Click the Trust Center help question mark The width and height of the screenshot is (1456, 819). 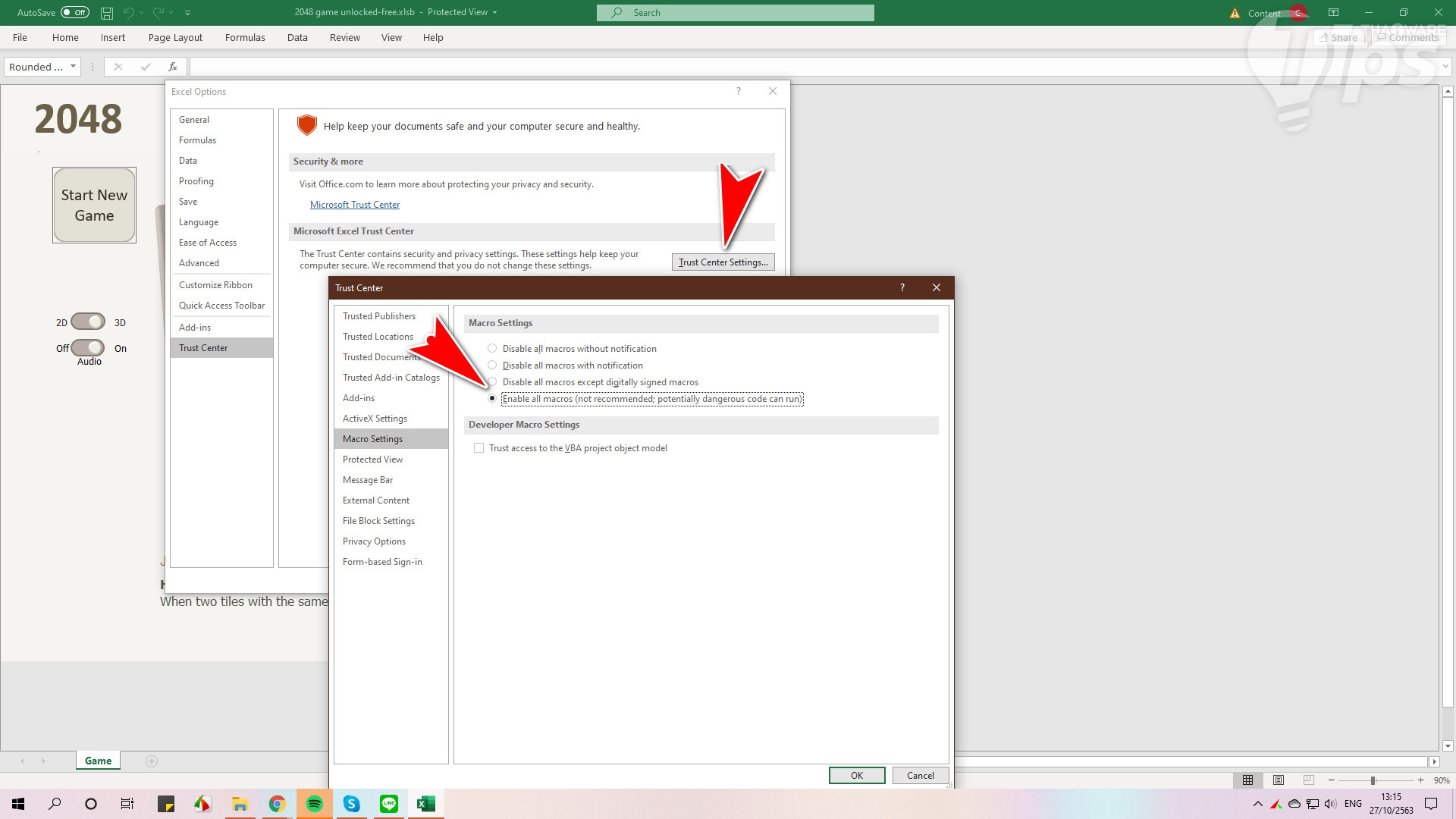tap(902, 287)
